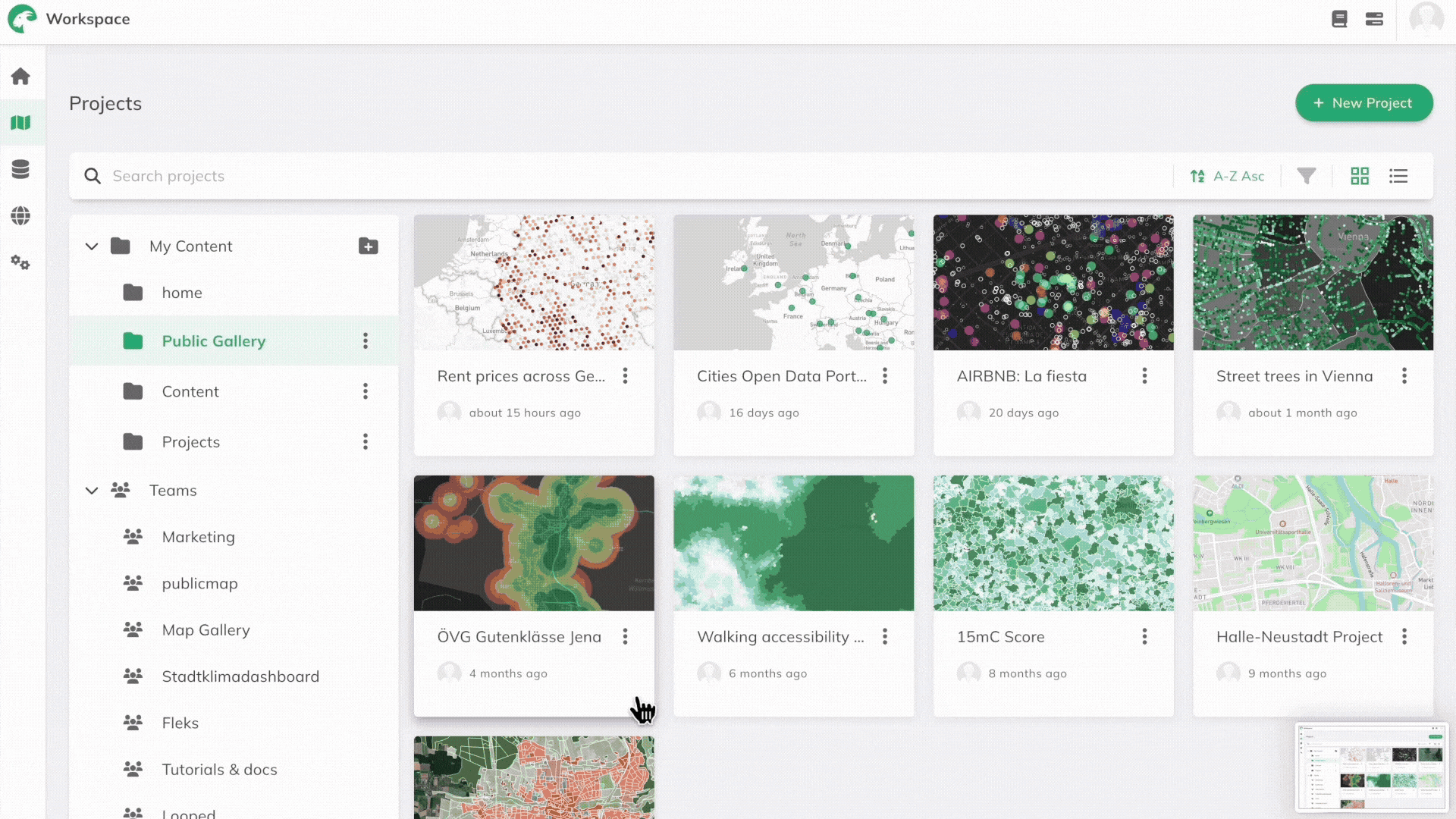Open the Datasets database sidebar icon

pyautogui.click(x=20, y=169)
